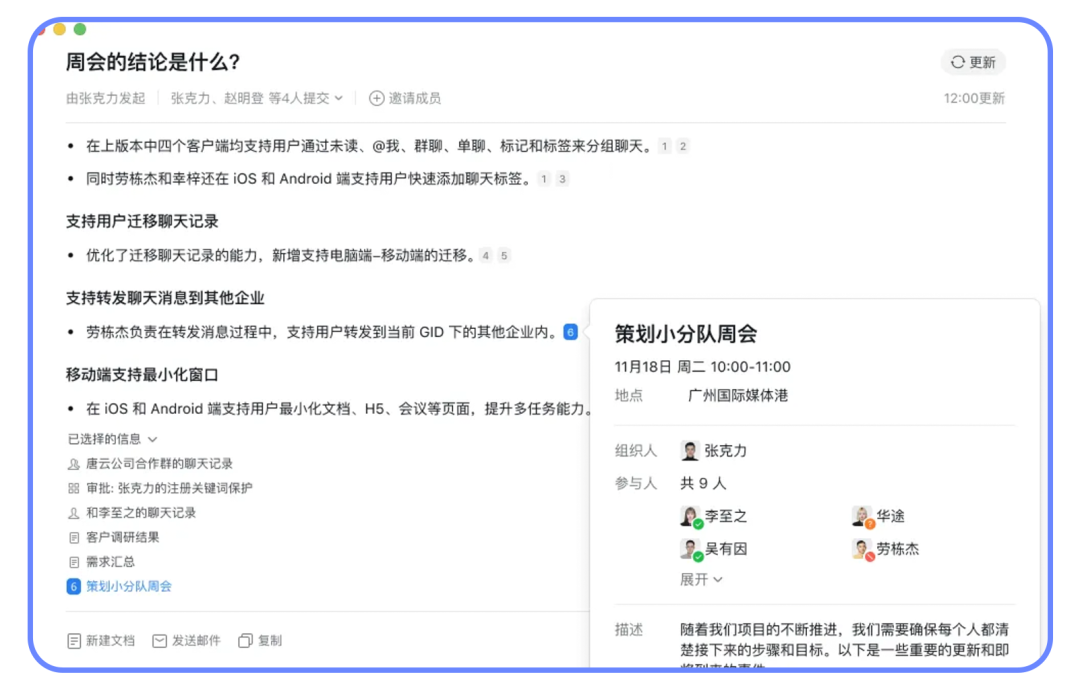Click participant 李至之's avatar

pyautogui.click(x=690, y=516)
